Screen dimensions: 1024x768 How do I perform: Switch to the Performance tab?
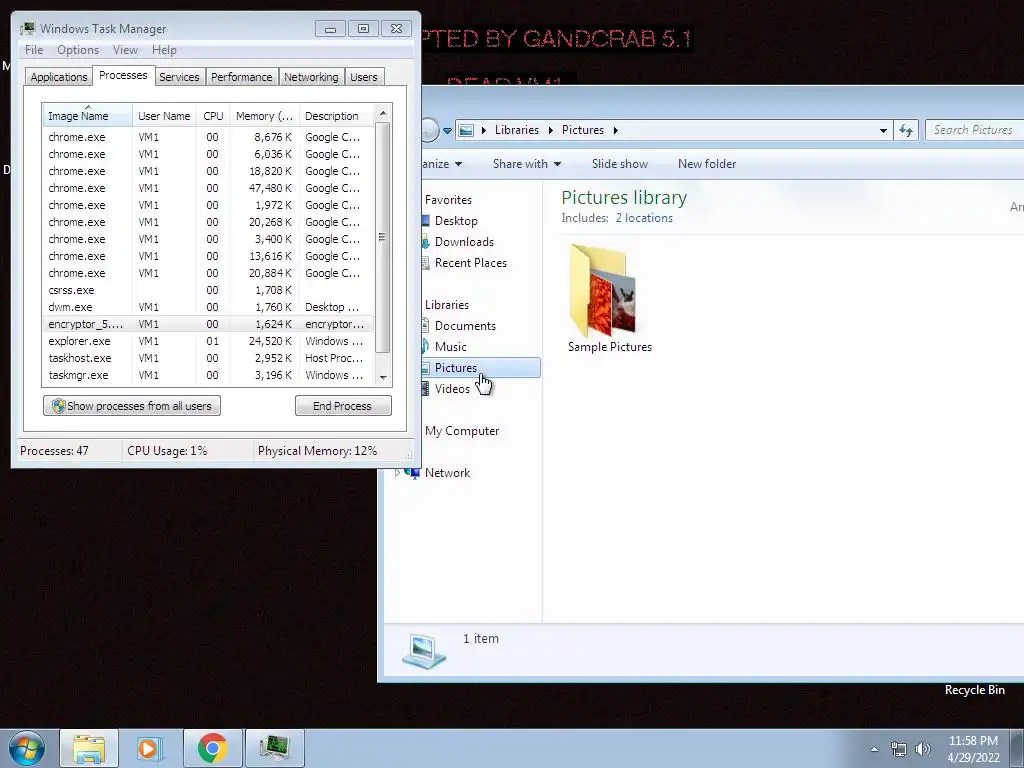point(241,77)
